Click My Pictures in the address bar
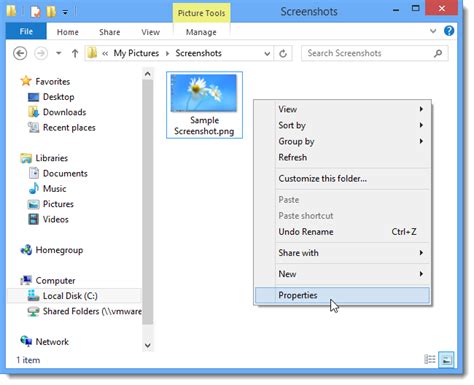474x385 pixels. (136, 53)
